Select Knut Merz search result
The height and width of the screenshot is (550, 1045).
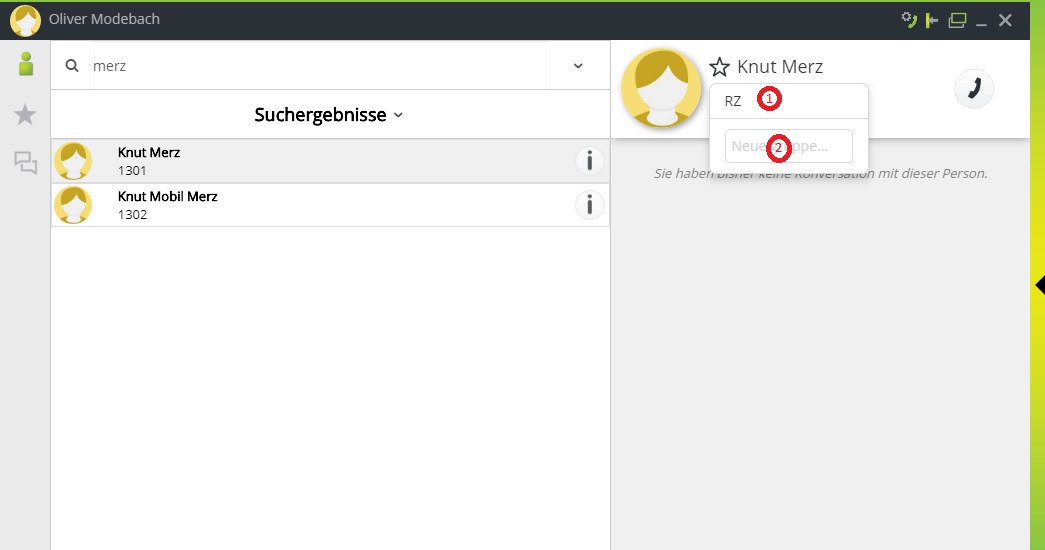(x=300, y=161)
